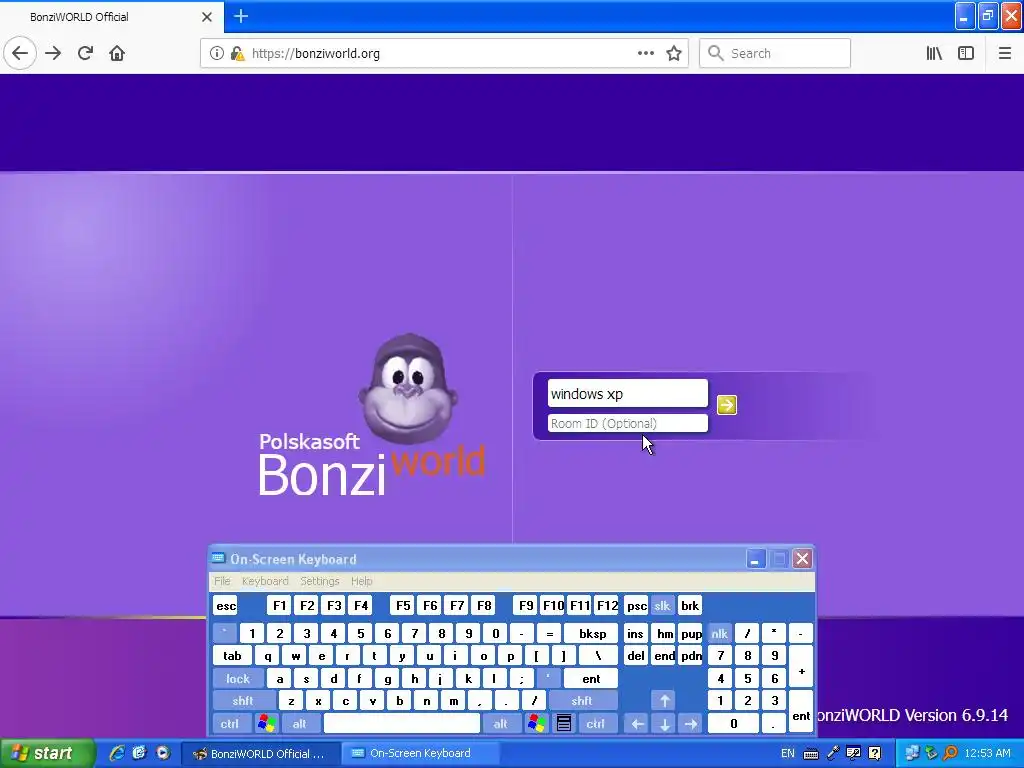Close the BonziWORLD Official tab
Screen dimensions: 1024x768
206,17
